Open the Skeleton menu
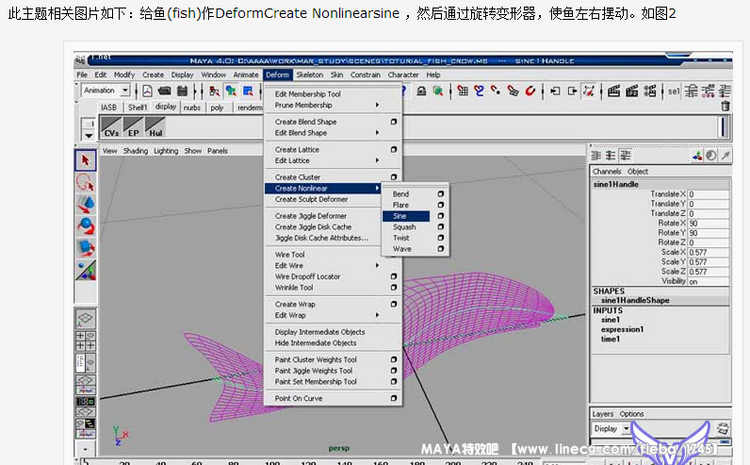 [x=309, y=75]
